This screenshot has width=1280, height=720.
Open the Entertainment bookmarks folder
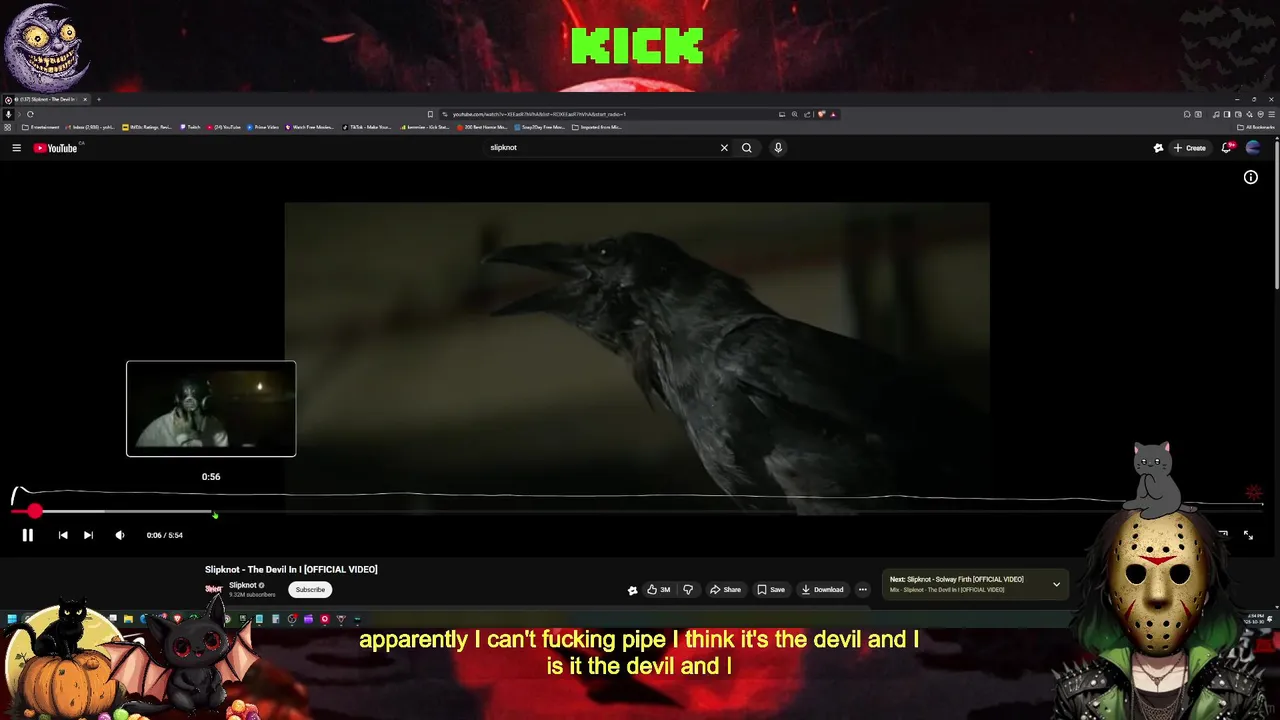41,127
